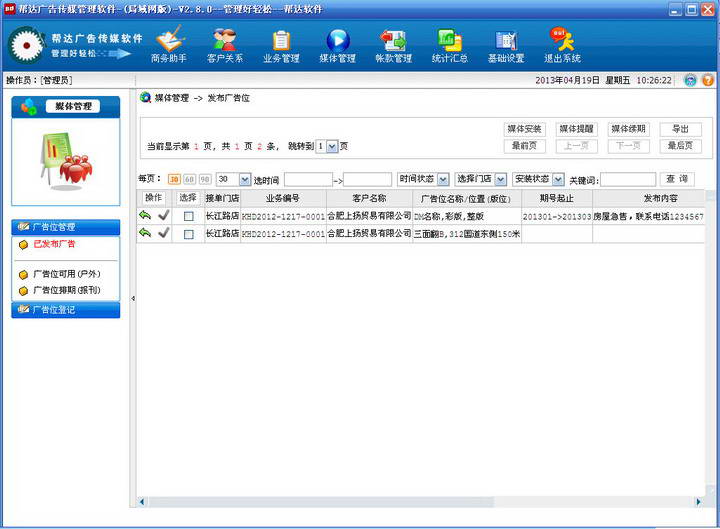Click the gear logo of 帮达广告传媒软件
The image size is (720, 529).
pos(26,45)
